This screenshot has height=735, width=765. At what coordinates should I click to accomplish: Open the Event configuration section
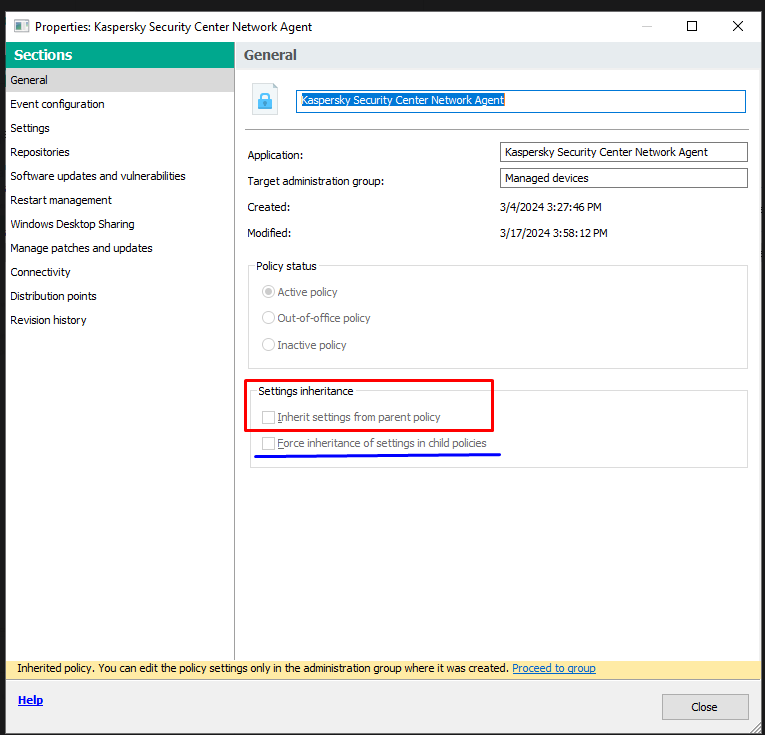(120, 104)
